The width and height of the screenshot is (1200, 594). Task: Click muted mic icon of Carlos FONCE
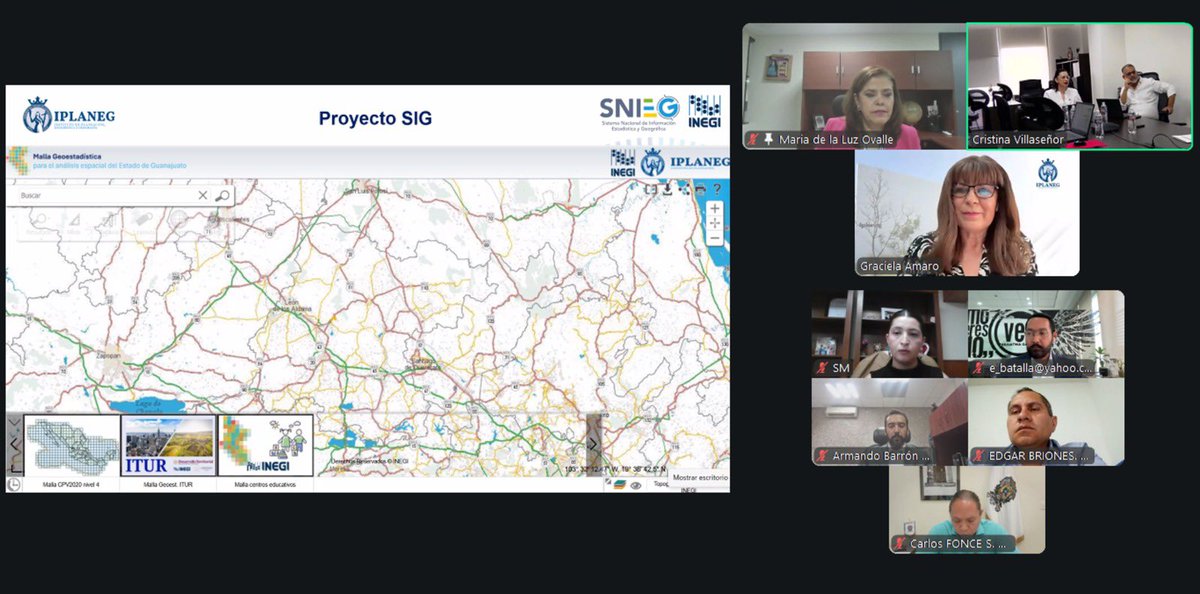(900, 544)
